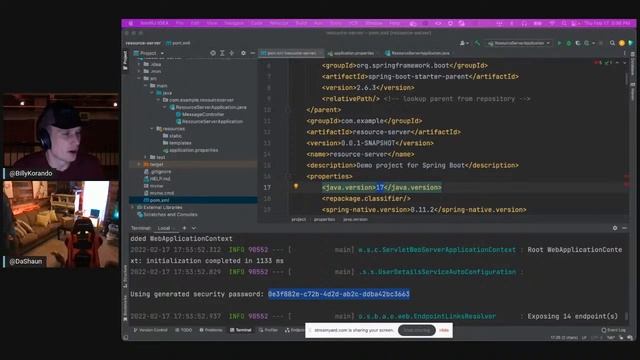Open the run configuration dropdown
640x360 pixels.
tap(518, 43)
